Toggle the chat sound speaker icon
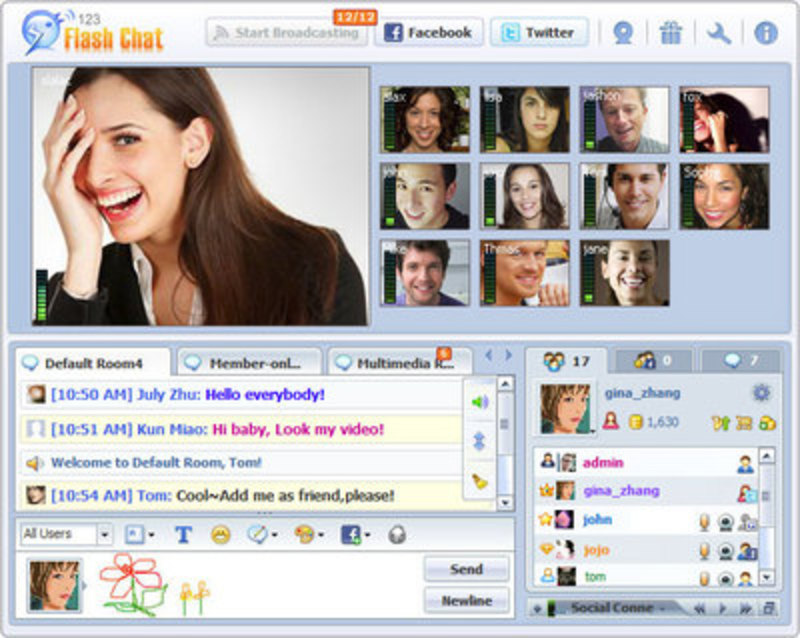Screen dimensions: 800x638 pos(480,402)
